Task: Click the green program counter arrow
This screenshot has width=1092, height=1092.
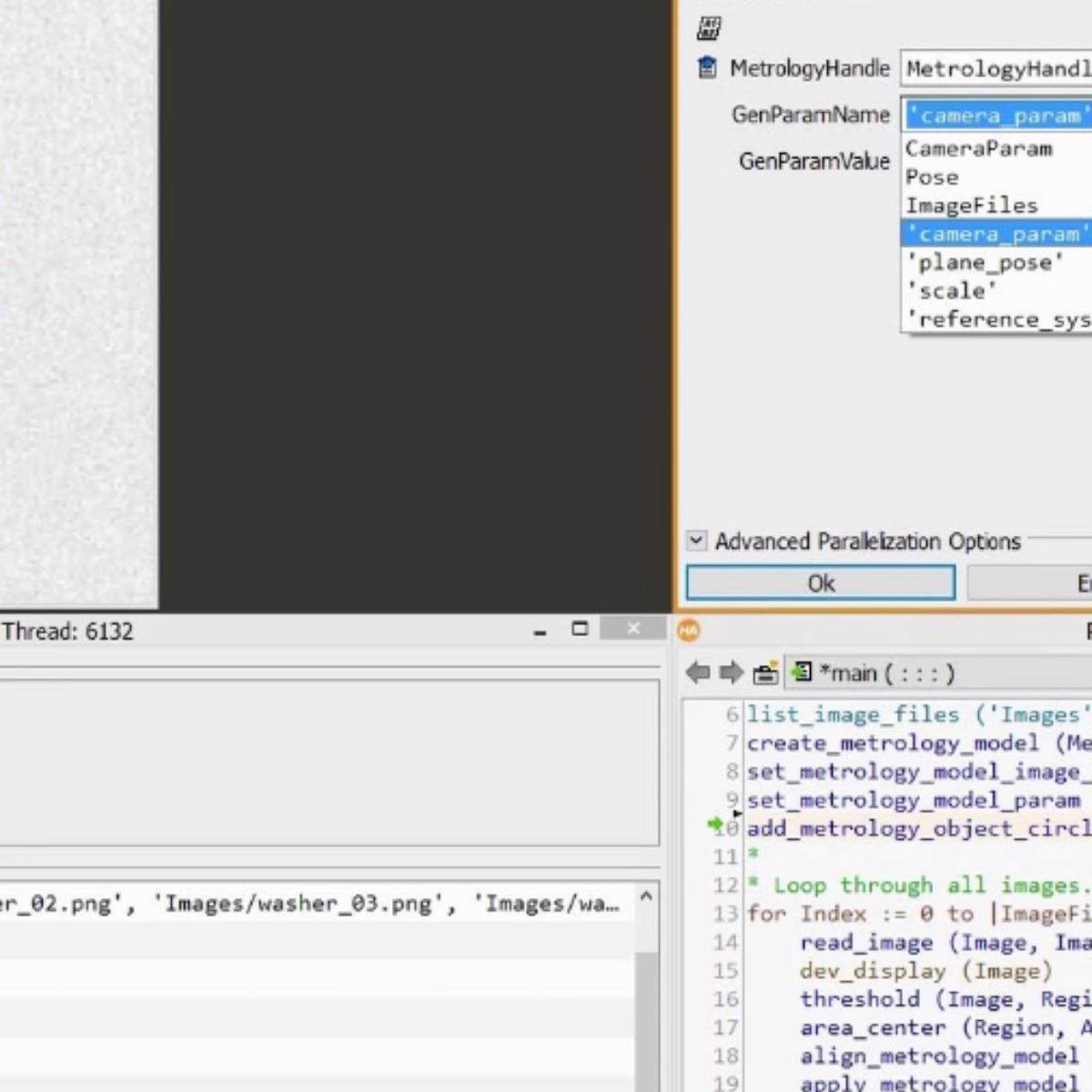Action: point(714,824)
